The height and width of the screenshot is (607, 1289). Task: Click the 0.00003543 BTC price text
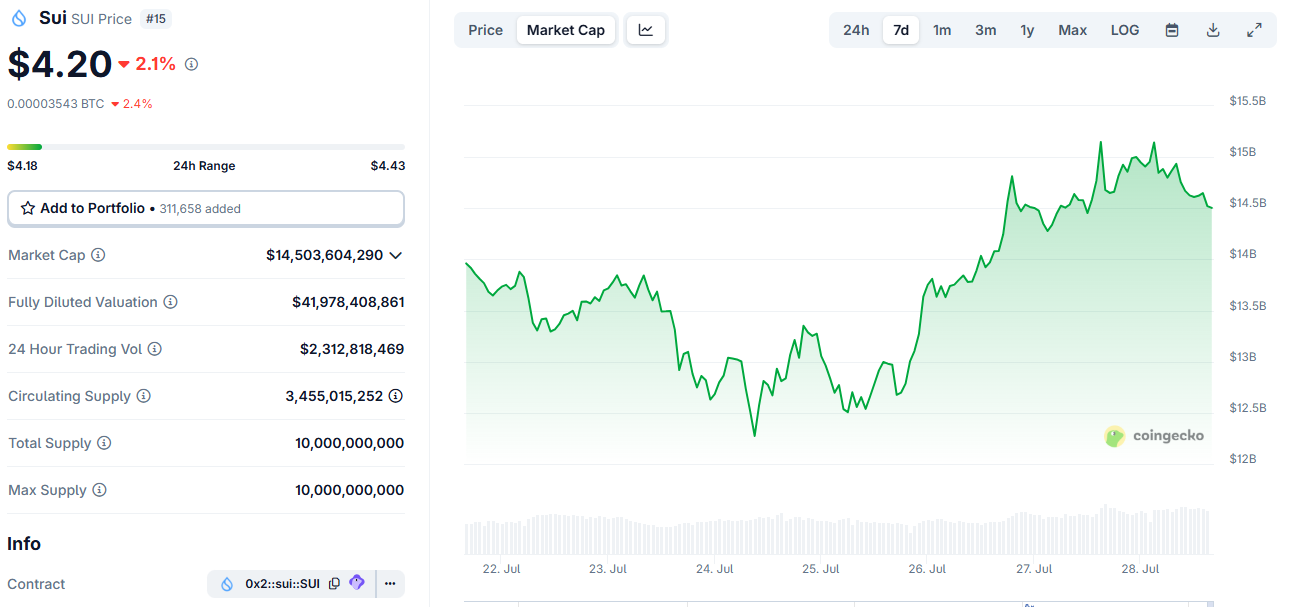click(x=55, y=104)
